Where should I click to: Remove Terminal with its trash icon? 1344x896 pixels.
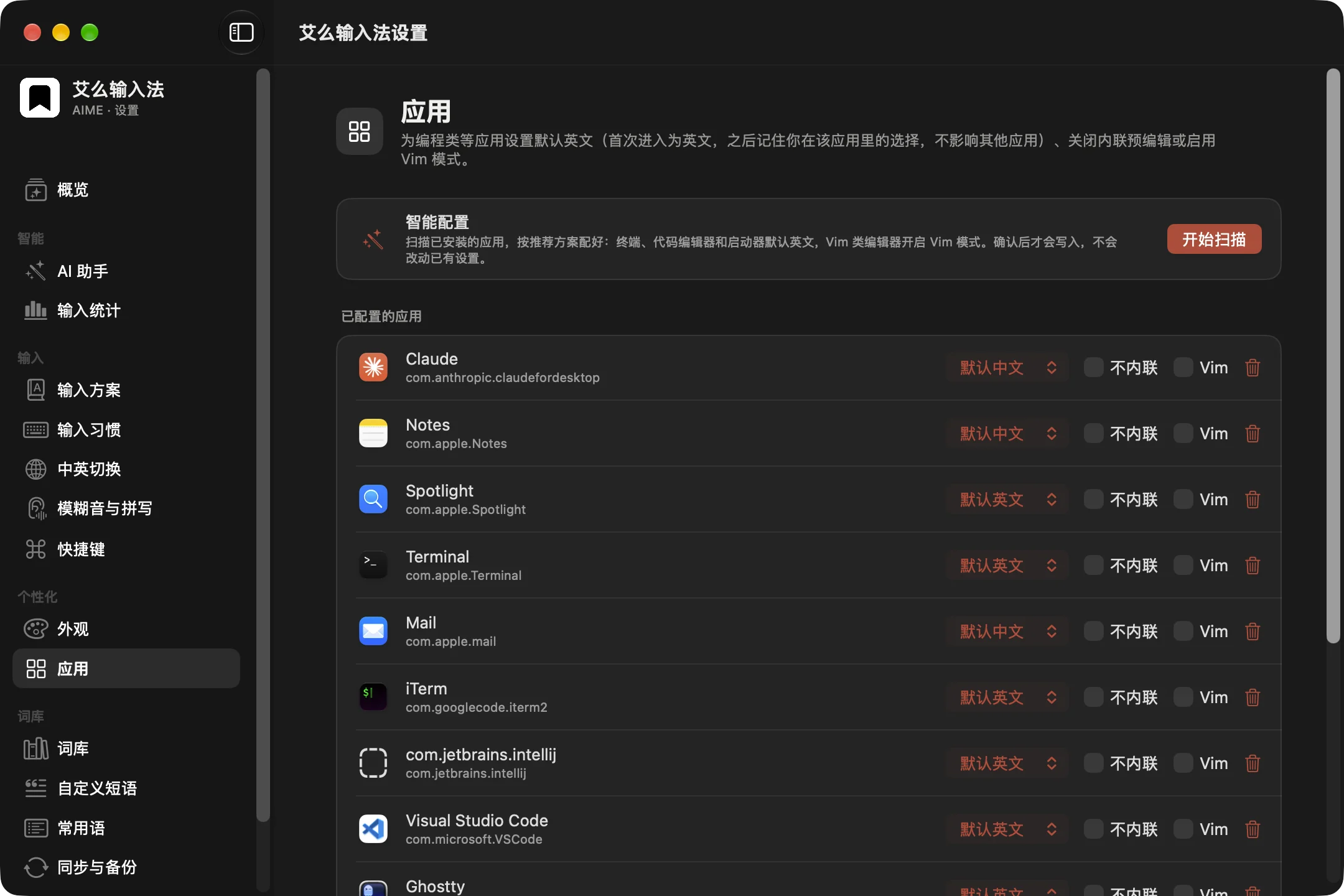(x=1253, y=566)
